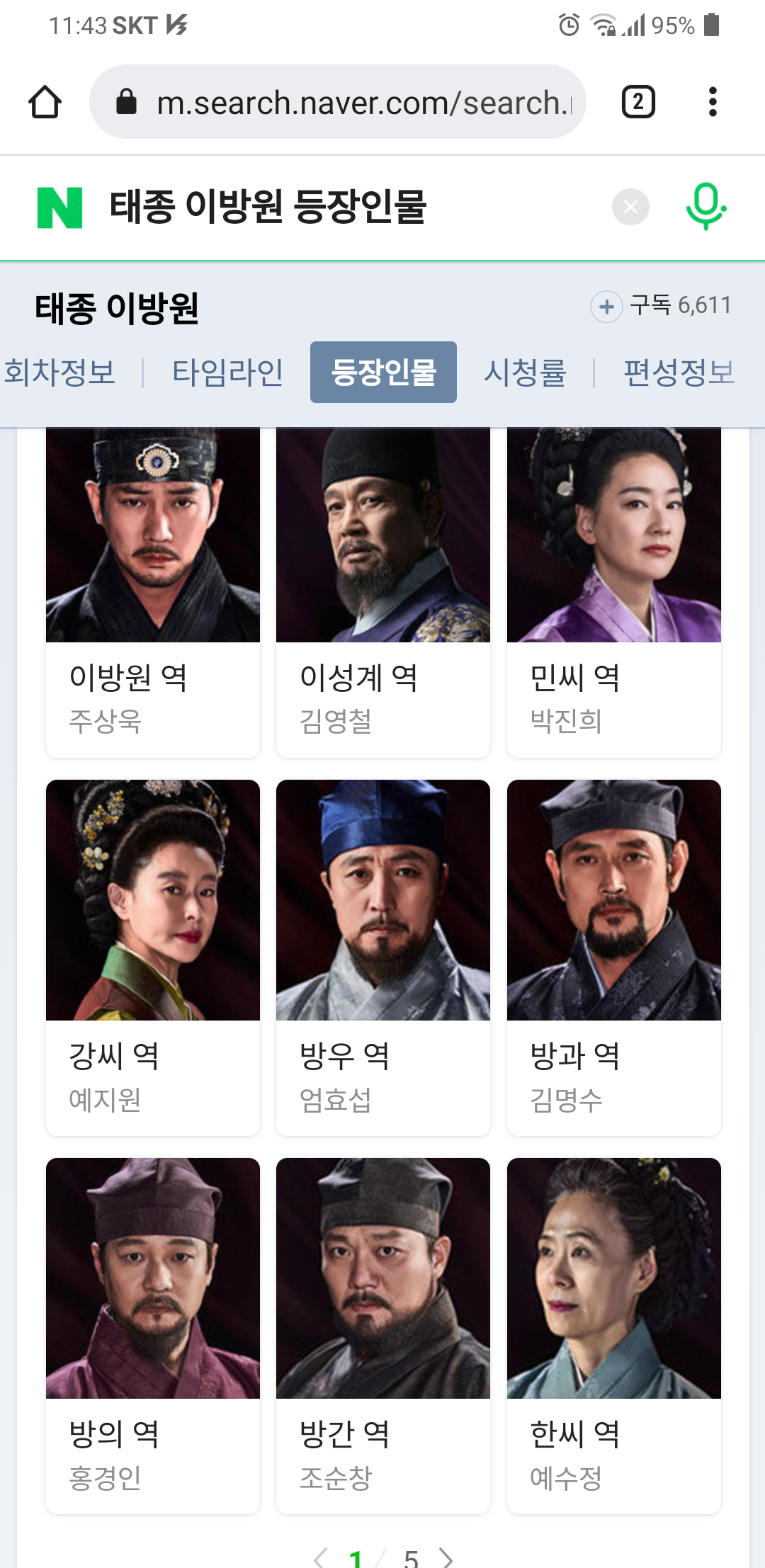Screen dimensions: 765x1568
Task: Open the 편성정보 tab
Action: (679, 373)
